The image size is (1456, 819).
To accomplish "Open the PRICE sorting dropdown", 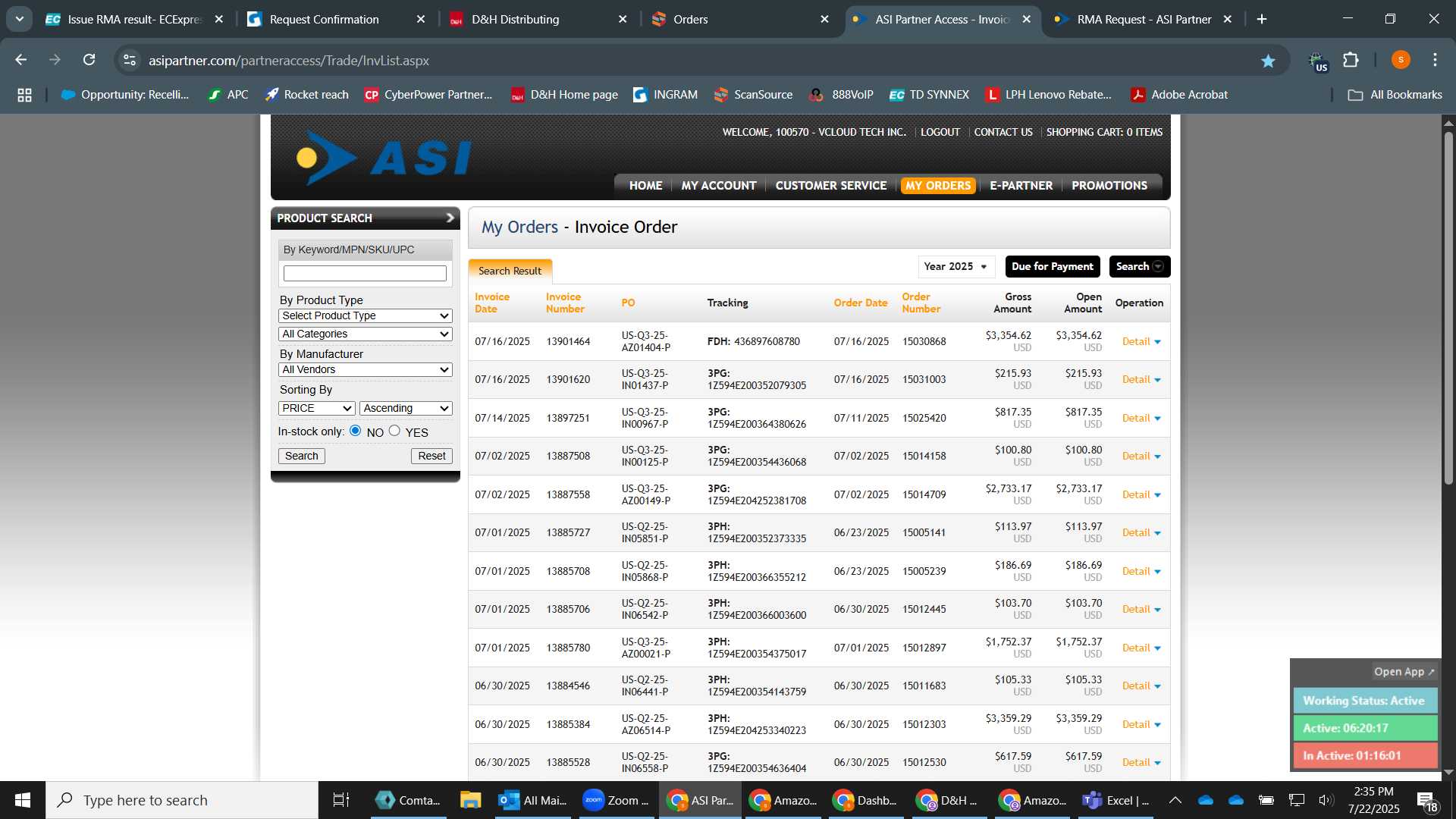I will [317, 408].
